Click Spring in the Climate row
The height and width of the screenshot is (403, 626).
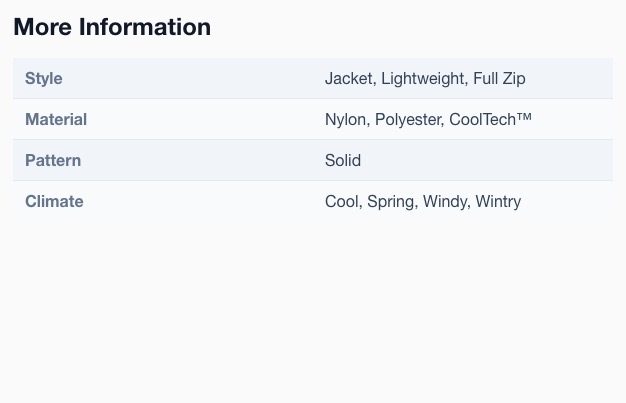(x=390, y=201)
